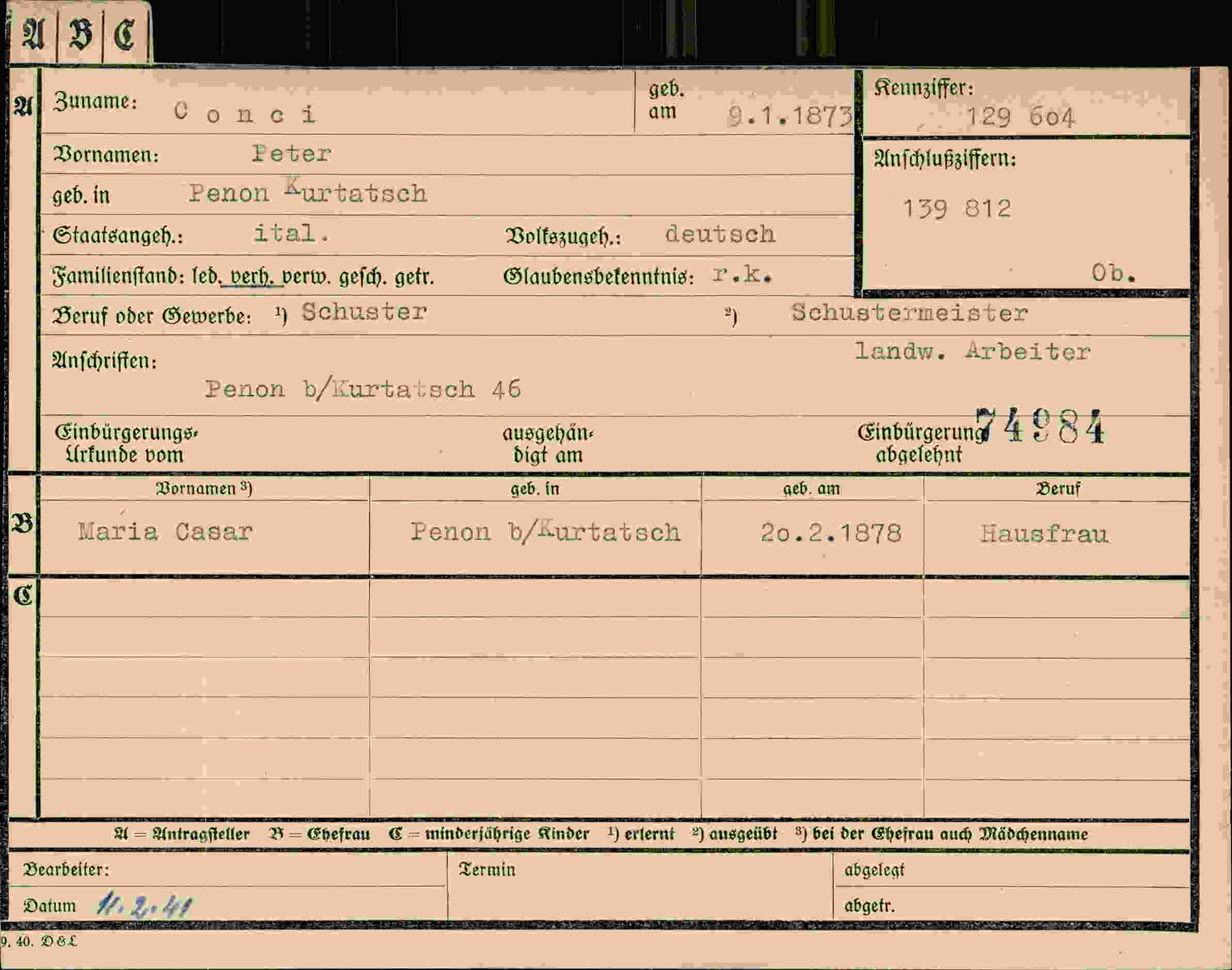The image size is (1232, 970).
Task: Select stamped number 74984
Action: click(1040, 427)
